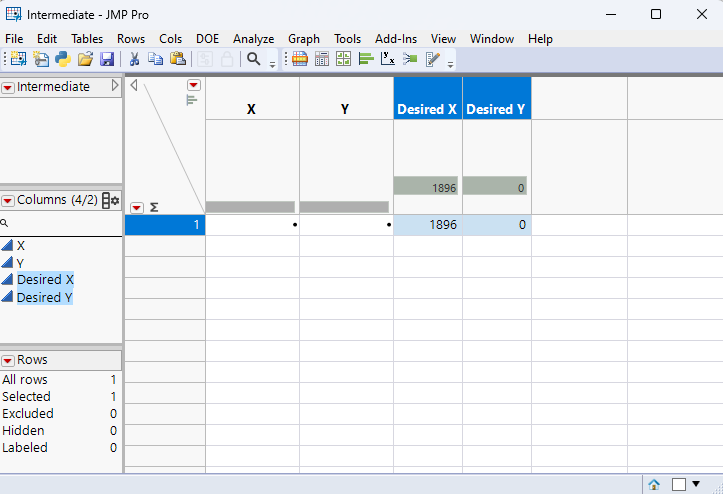723x494 pixels.
Task: Open the Intermediate table red triangle menu
Action: click(8, 88)
